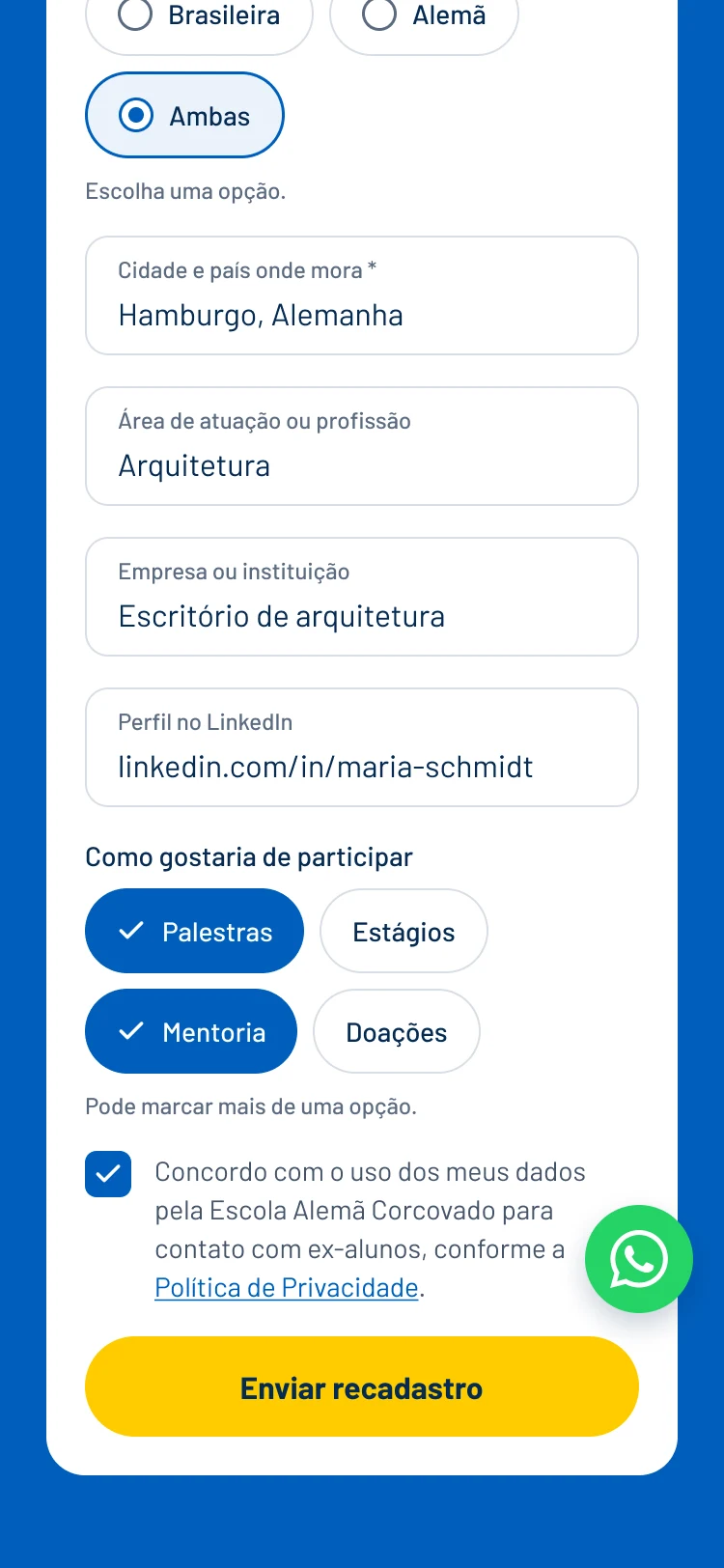Click the Escolha uma opção helper text
This screenshot has height=1568, width=724.
(185, 191)
